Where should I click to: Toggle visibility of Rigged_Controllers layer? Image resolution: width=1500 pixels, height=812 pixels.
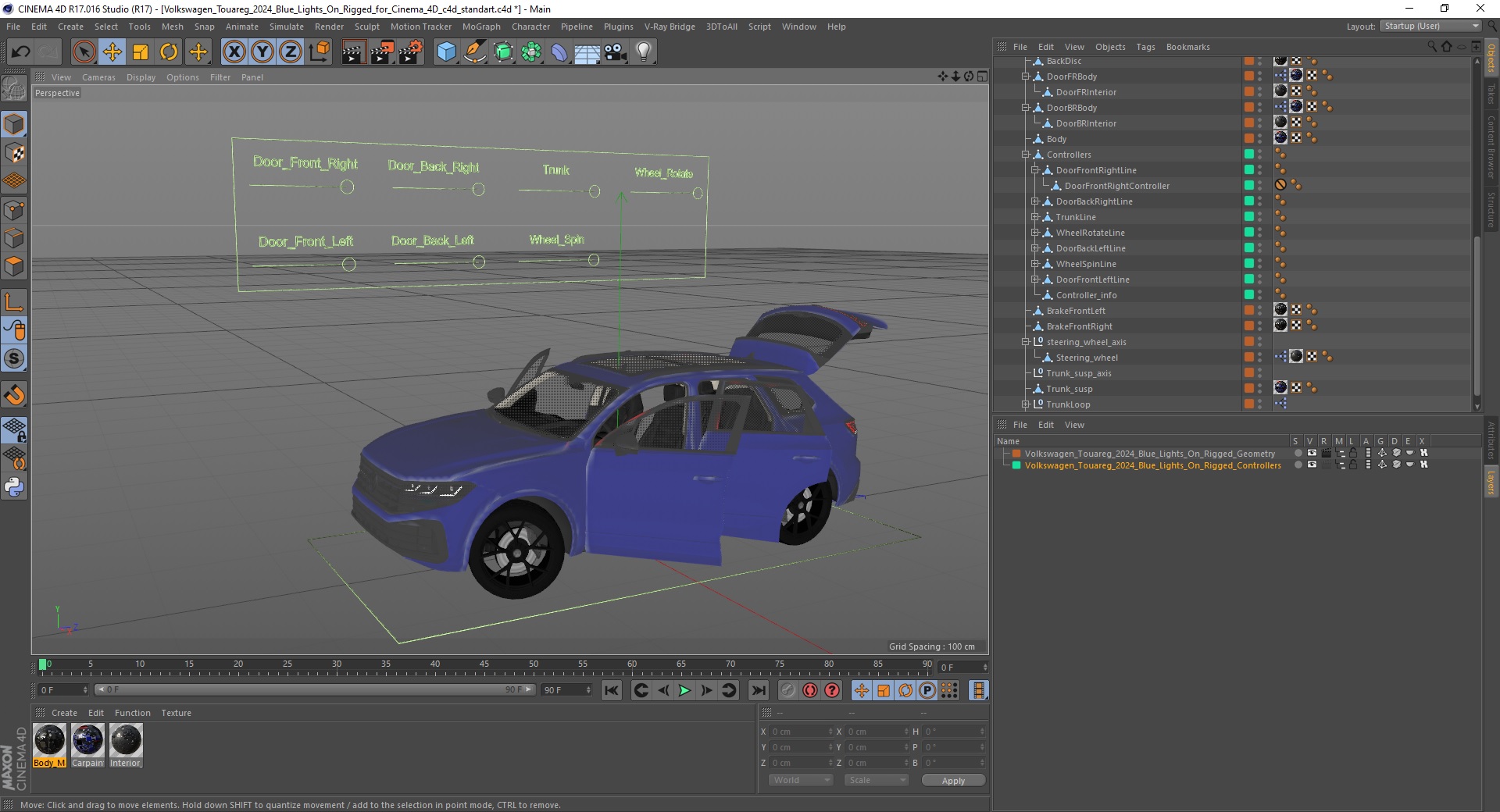coord(1312,465)
